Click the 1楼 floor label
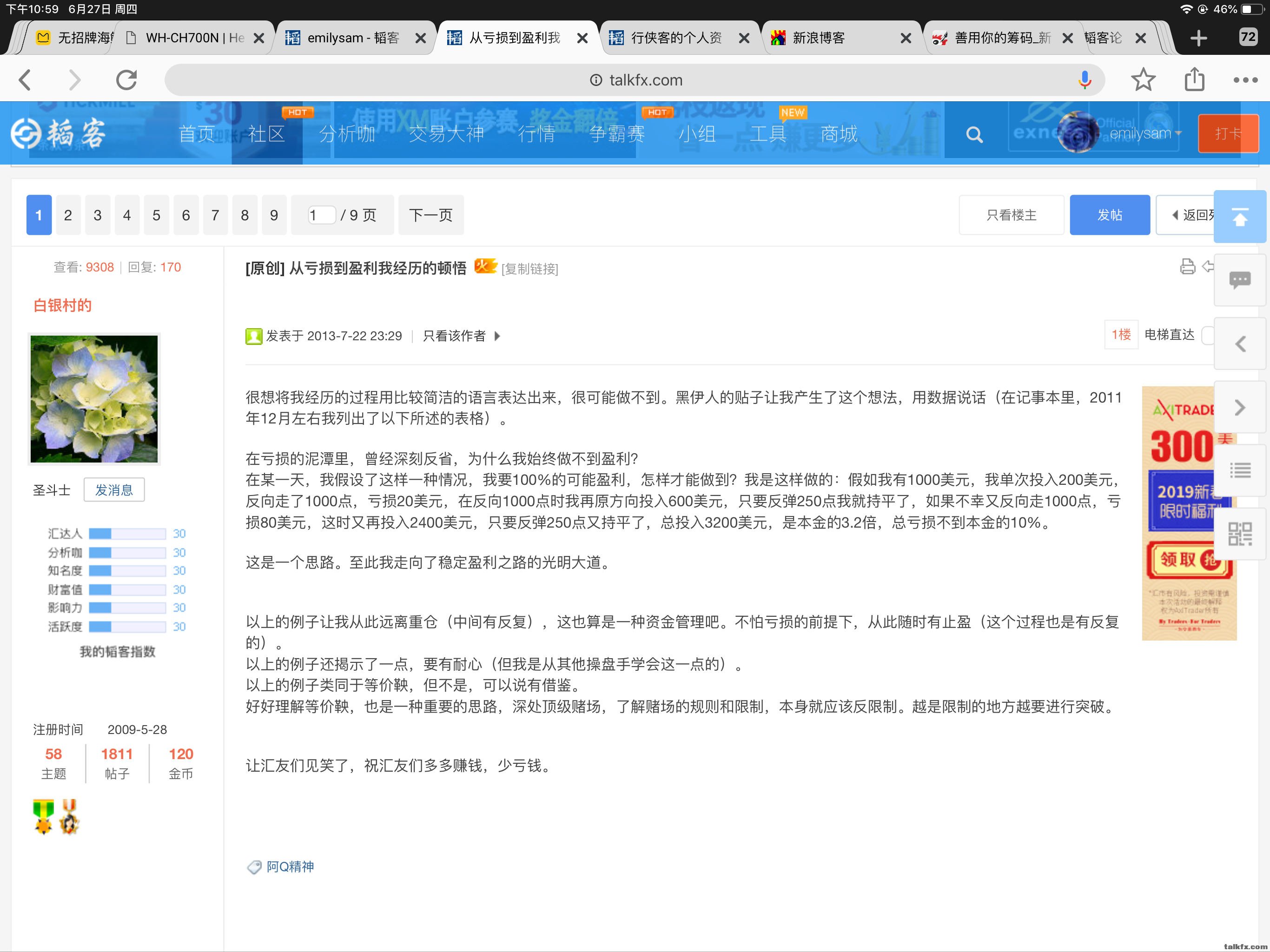Screen dimensions: 1270x952 pyautogui.click(x=1121, y=334)
